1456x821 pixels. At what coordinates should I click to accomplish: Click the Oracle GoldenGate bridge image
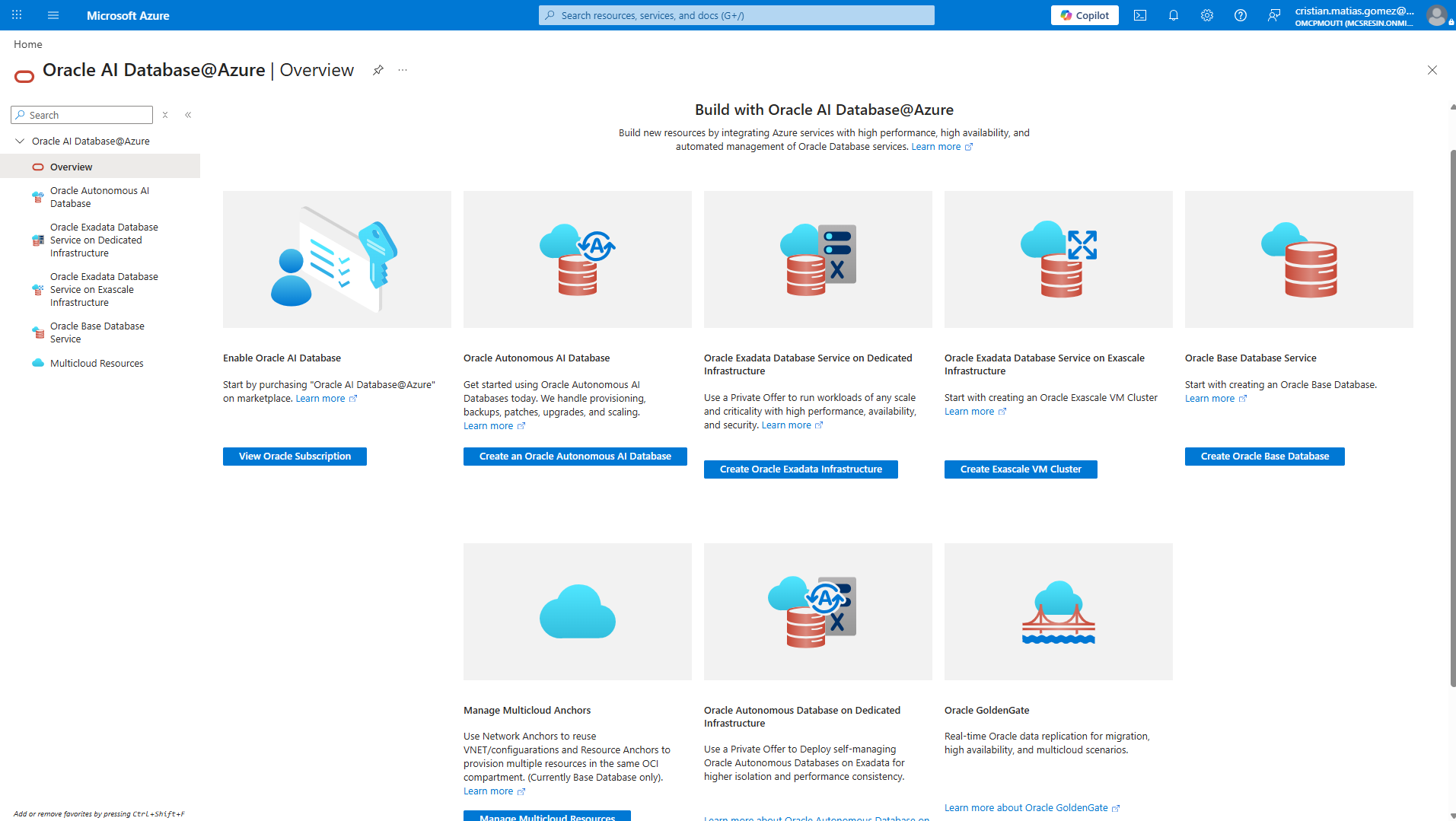(1059, 612)
